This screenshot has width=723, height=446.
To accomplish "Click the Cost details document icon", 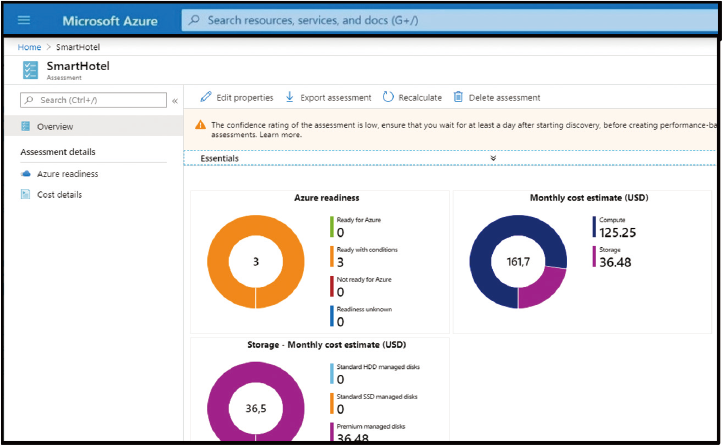I will pos(25,195).
